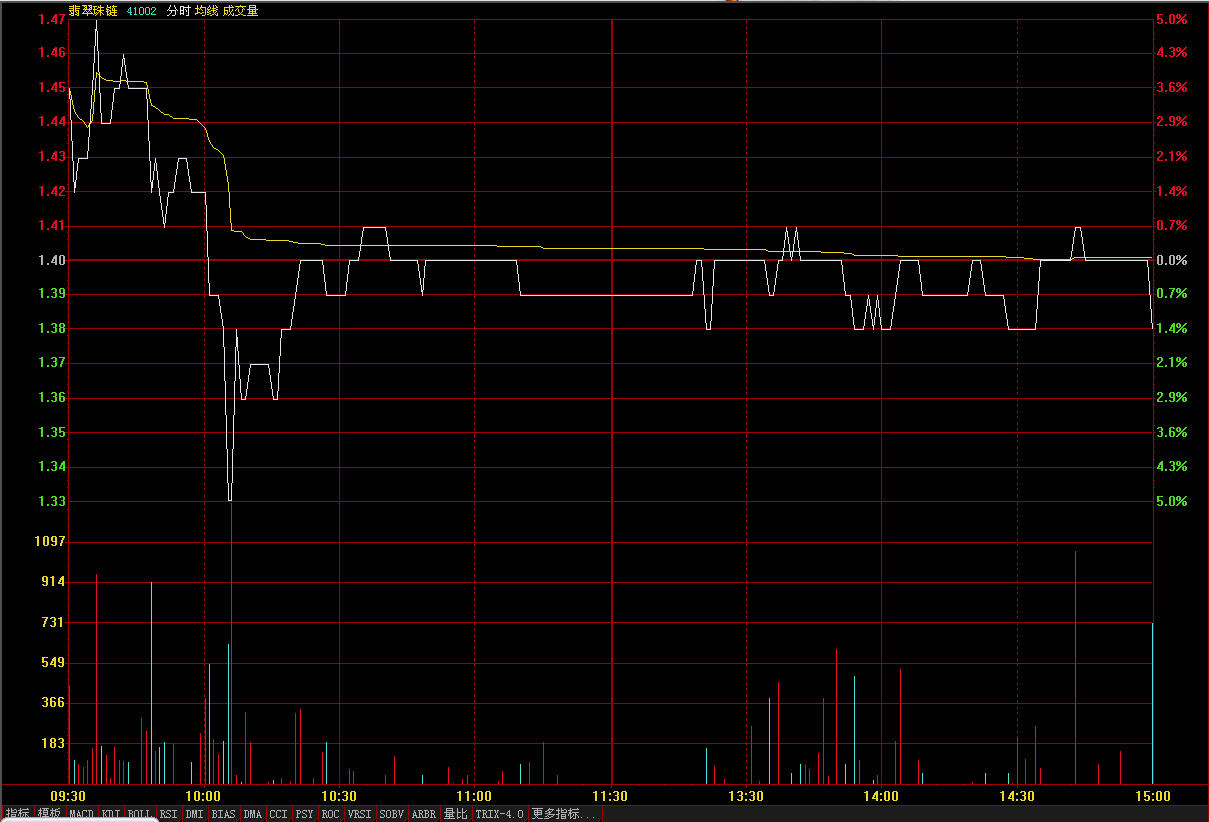The image size is (1209, 822).
Task: Select the TRIX-4.0 indicator tab
Action: pyautogui.click(x=499, y=814)
